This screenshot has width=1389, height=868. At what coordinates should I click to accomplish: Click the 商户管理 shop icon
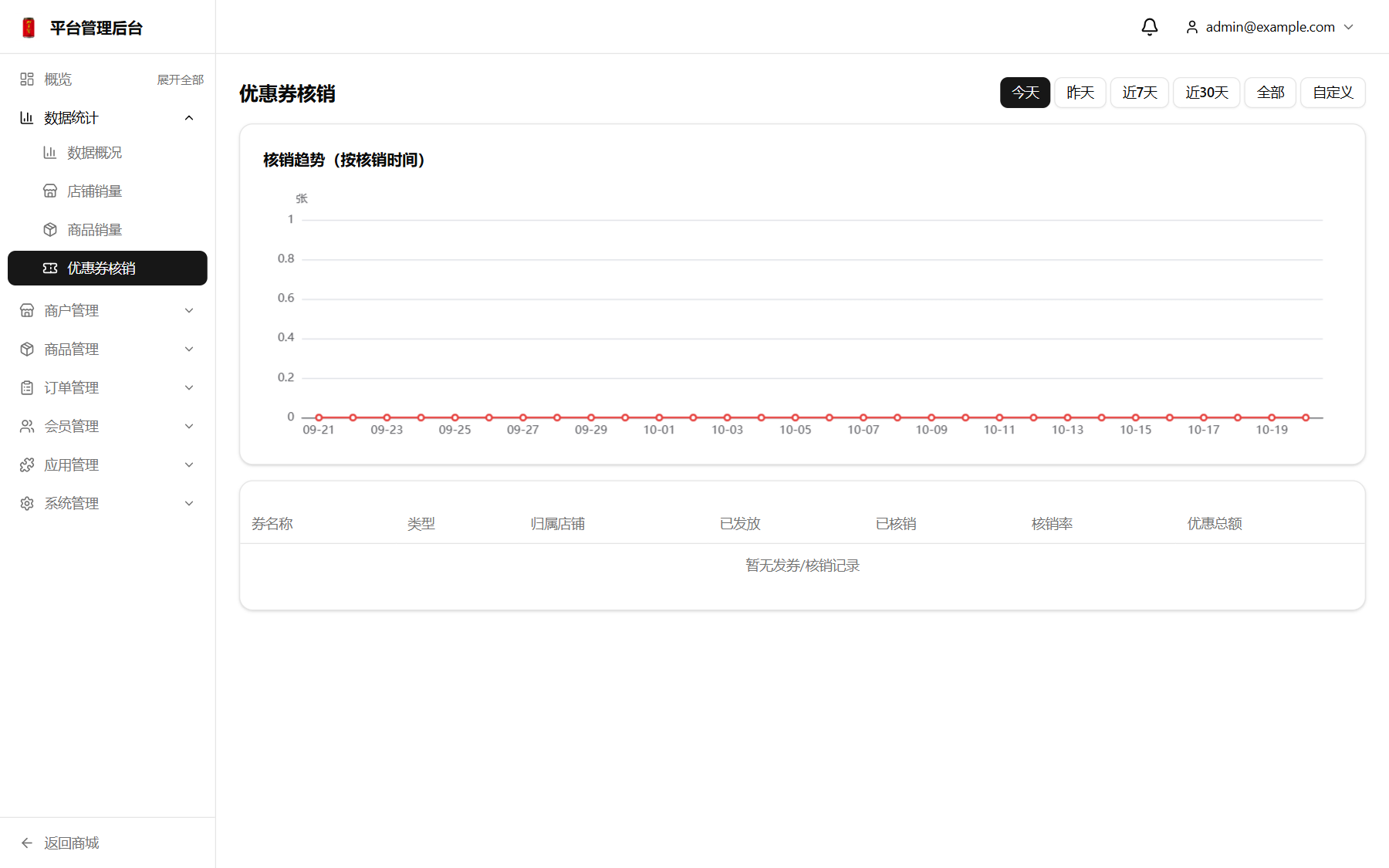click(x=27, y=310)
